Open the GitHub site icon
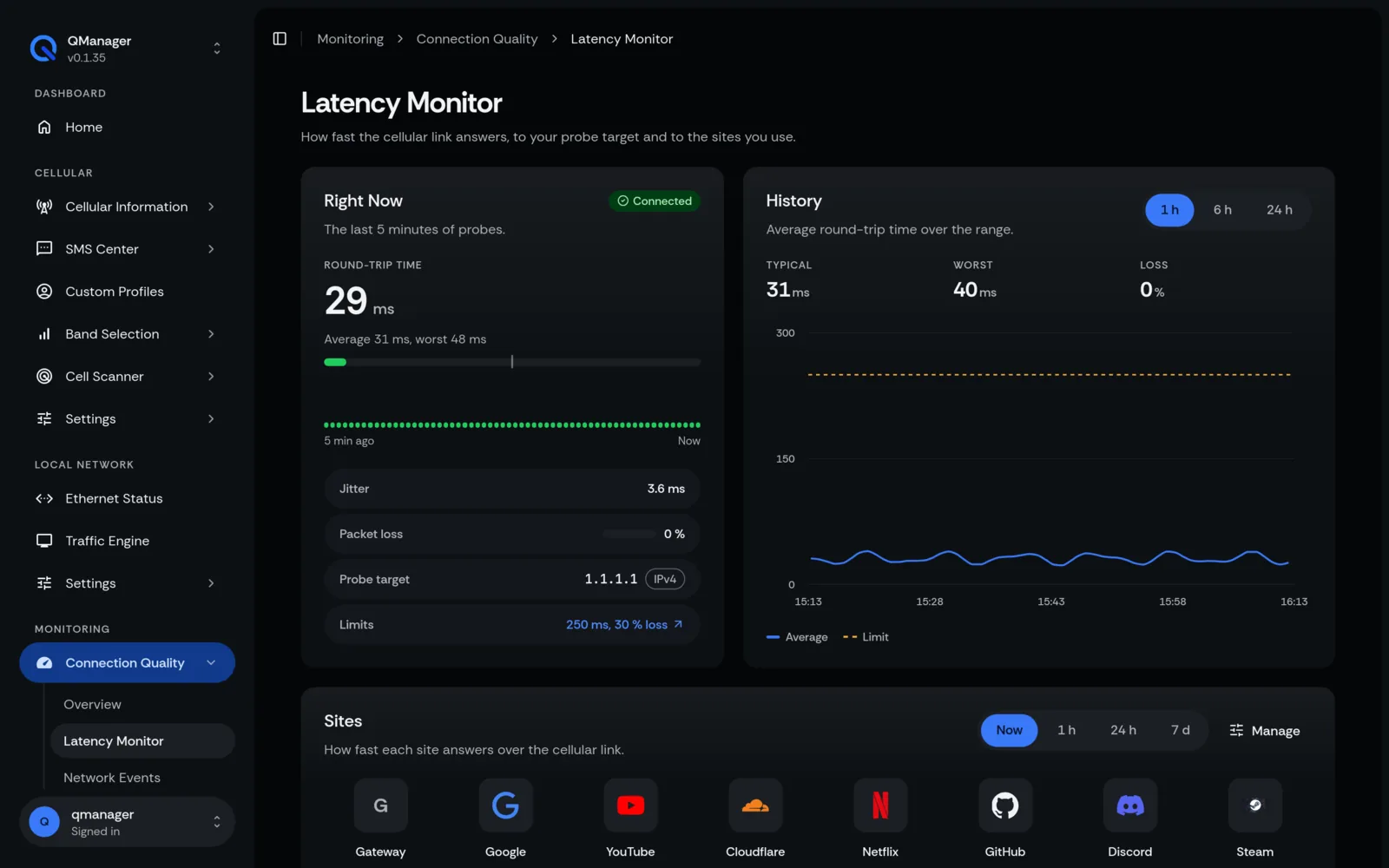 [1005, 806]
